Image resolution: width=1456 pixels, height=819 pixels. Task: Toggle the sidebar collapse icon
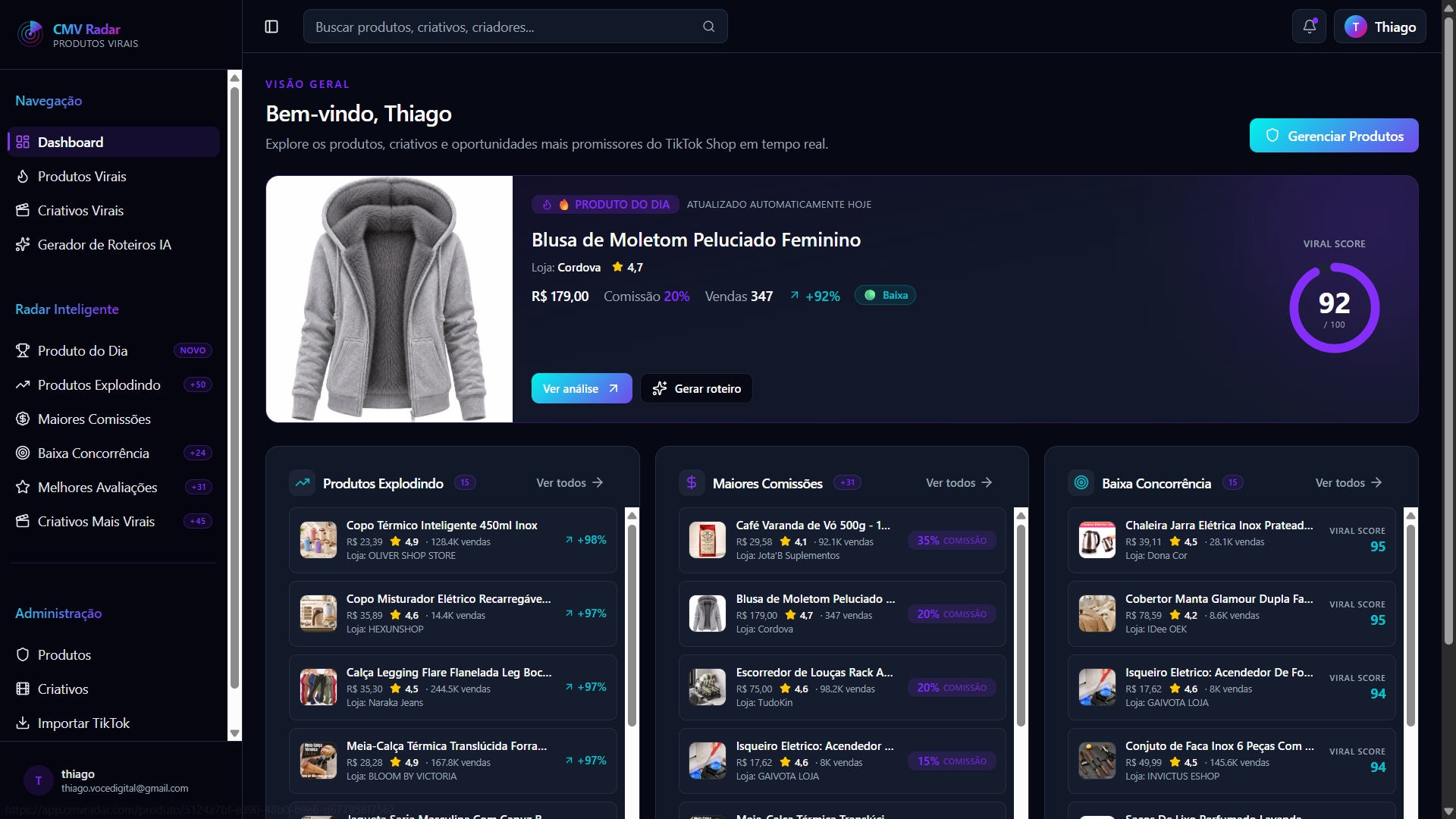coord(271,27)
